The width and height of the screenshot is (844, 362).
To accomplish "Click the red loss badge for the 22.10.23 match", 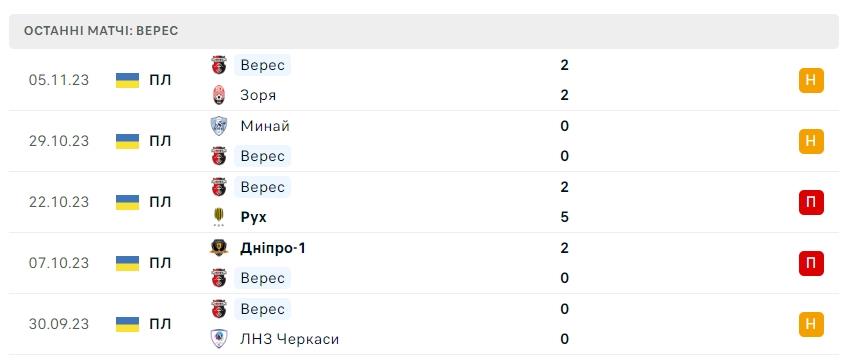I will (811, 203).
